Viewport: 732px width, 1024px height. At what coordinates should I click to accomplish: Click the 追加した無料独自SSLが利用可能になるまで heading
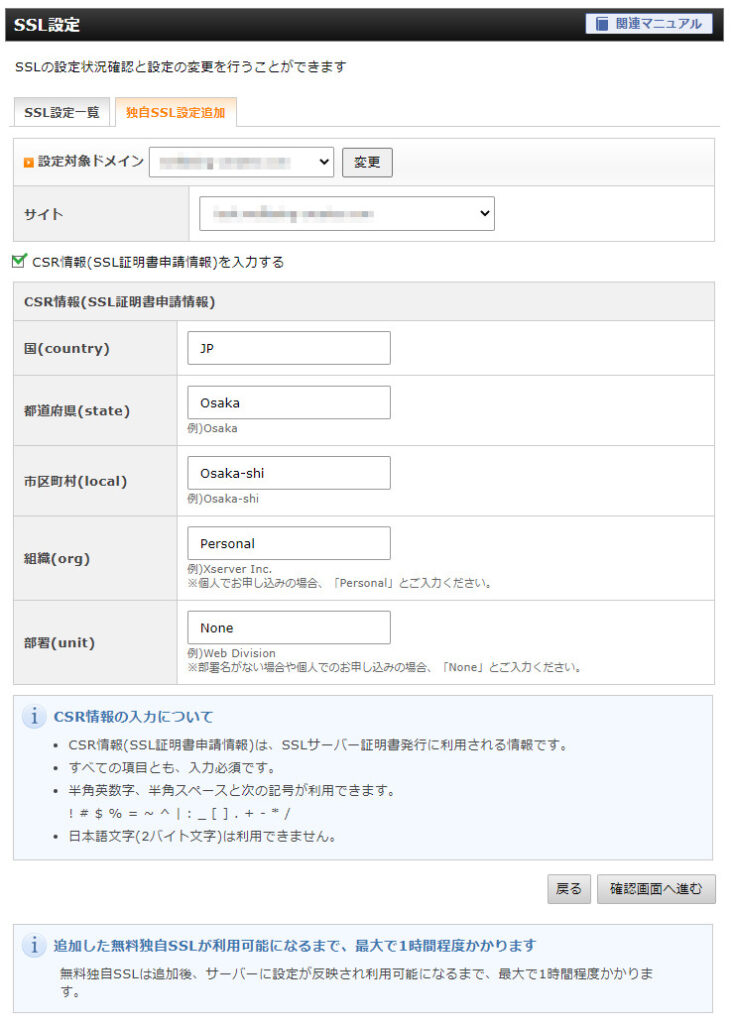point(294,945)
